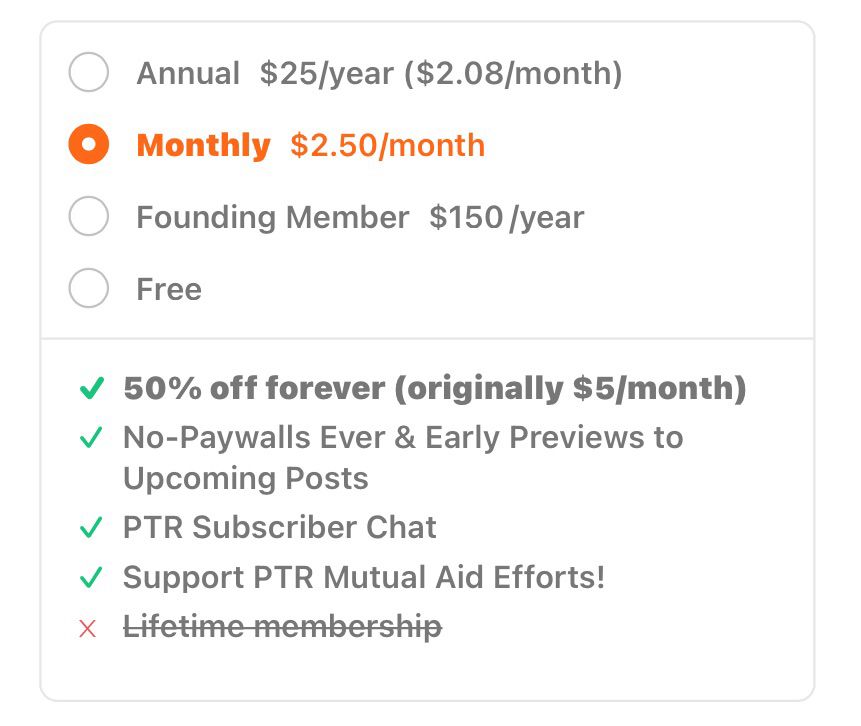The image size is (861, 726).
Task: Select the Monthly plan radio button
Action: point(88,144)
